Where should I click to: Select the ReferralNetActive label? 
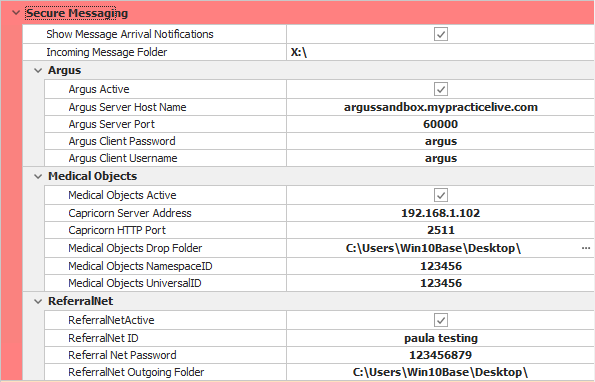[111, 320]
